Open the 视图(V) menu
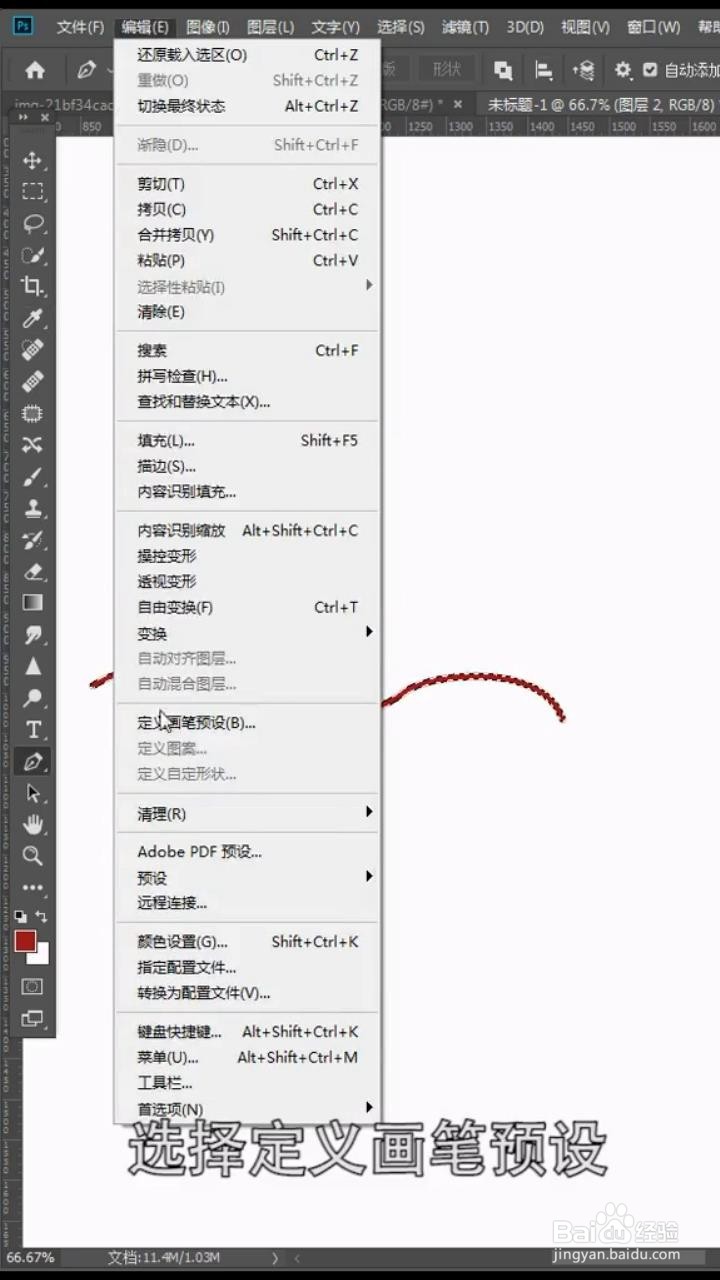The width and height of the screenshot is (720, 1280). pos(585,27)
